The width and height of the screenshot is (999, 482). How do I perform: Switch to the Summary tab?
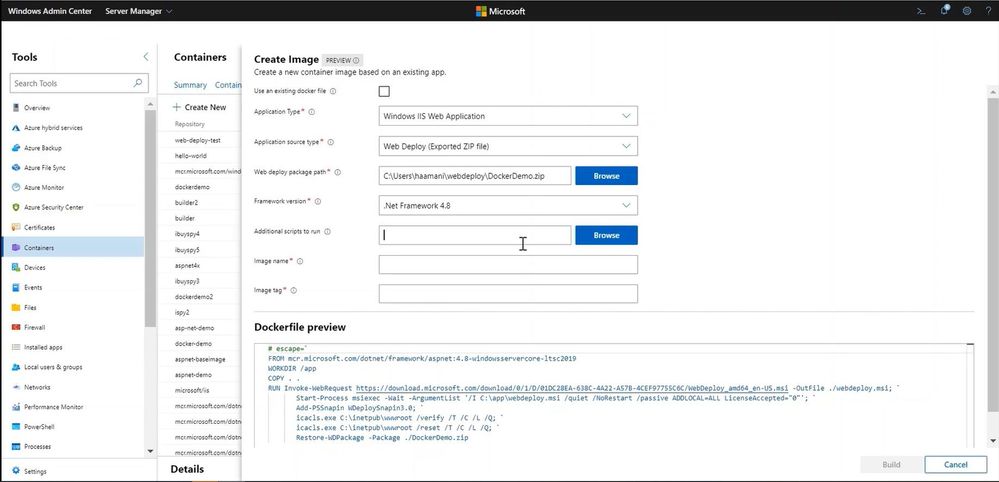tap(190, 85)
